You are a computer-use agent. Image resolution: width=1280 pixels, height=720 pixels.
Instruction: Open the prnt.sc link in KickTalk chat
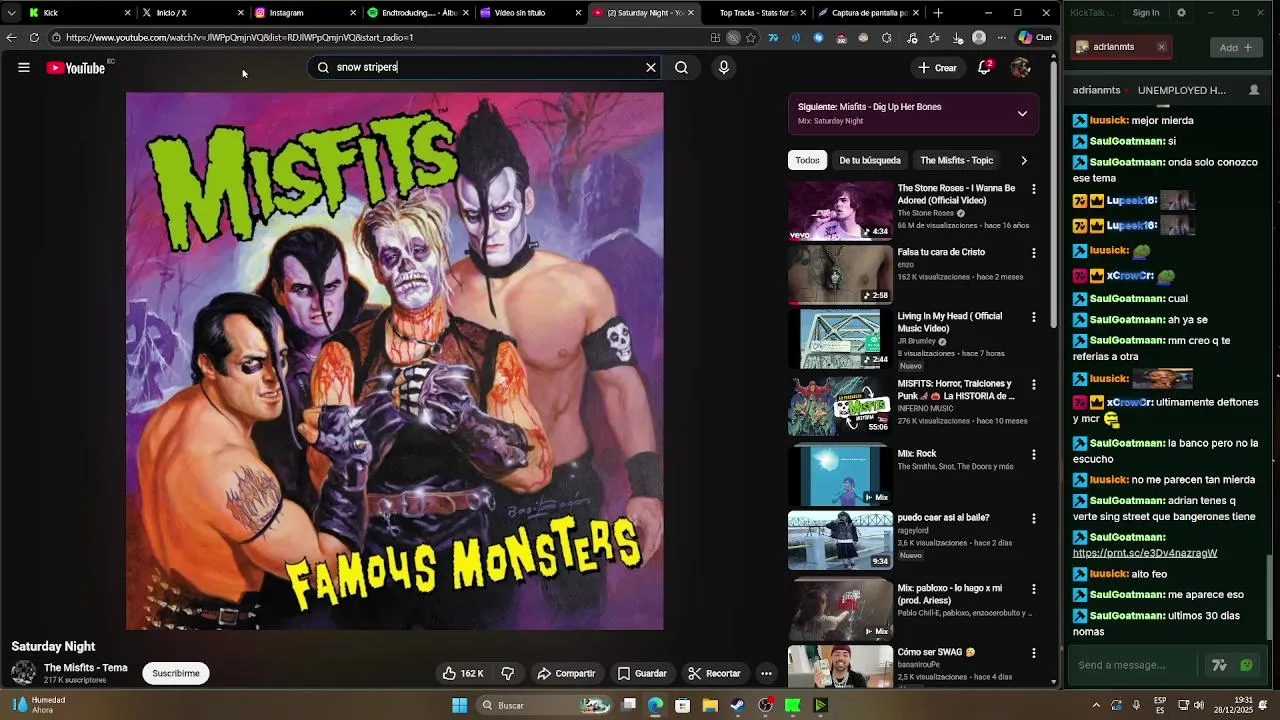1145,553
